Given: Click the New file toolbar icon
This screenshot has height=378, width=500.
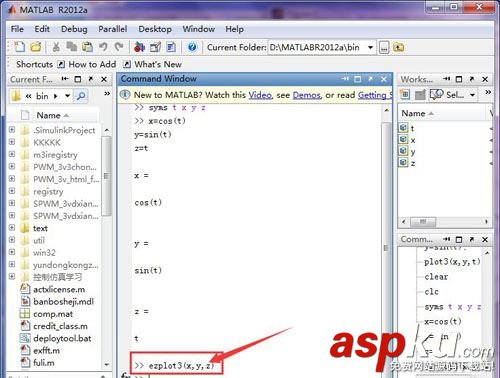Looking at the screenshot, I should (19, 47).
